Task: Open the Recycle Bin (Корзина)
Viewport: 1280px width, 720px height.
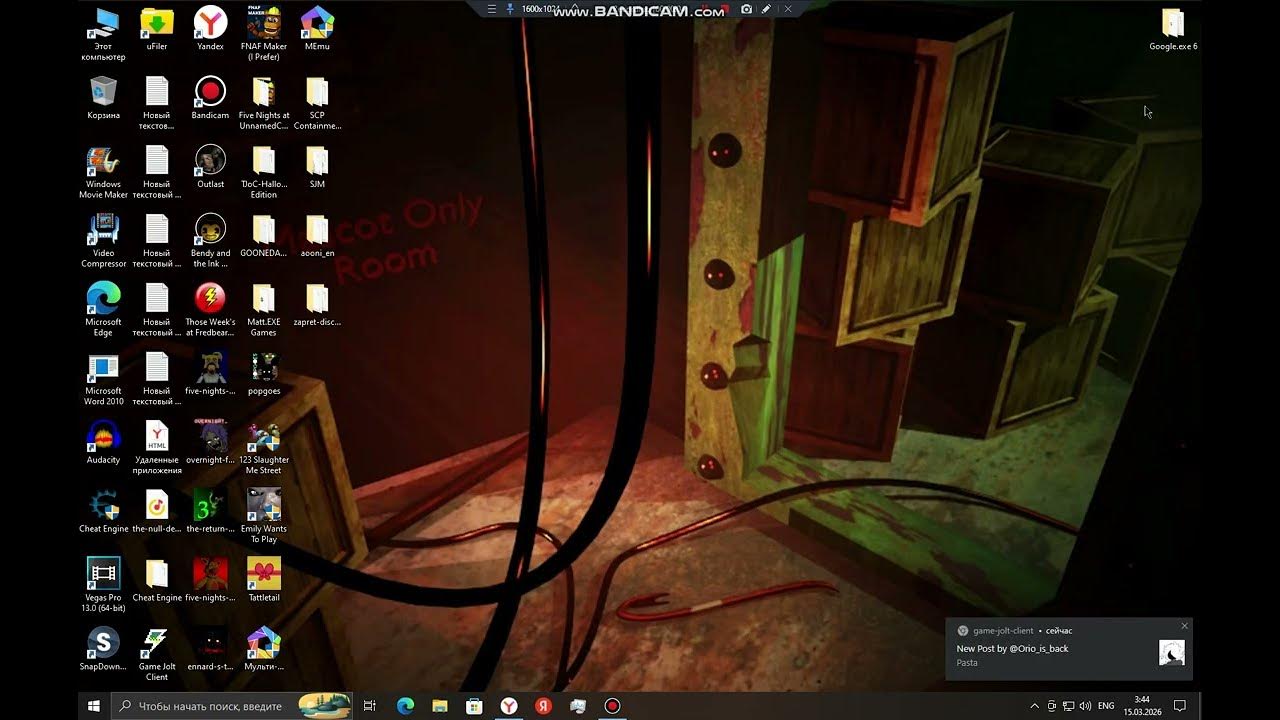Action: pos(103,93)
